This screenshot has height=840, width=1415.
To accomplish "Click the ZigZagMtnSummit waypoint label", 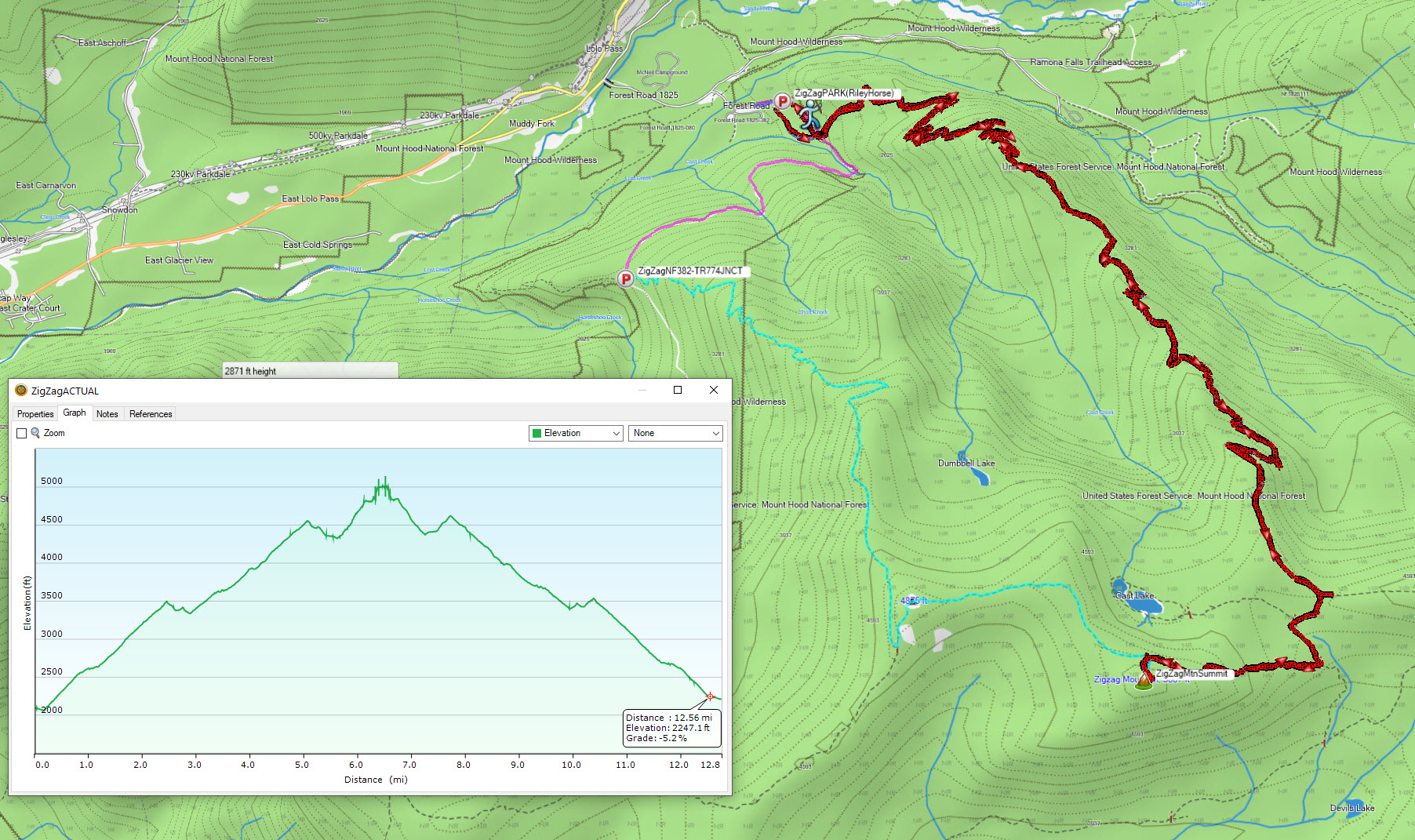I will pyautogui.click(x=1192, y=674).
